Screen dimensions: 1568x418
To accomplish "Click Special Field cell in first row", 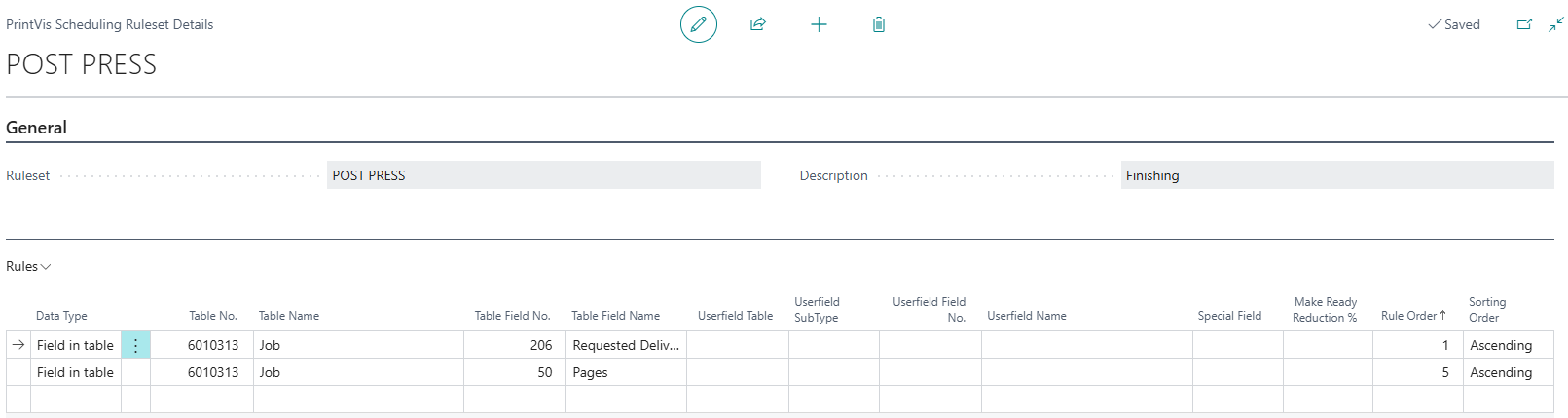I will (x=1238, y=345).
